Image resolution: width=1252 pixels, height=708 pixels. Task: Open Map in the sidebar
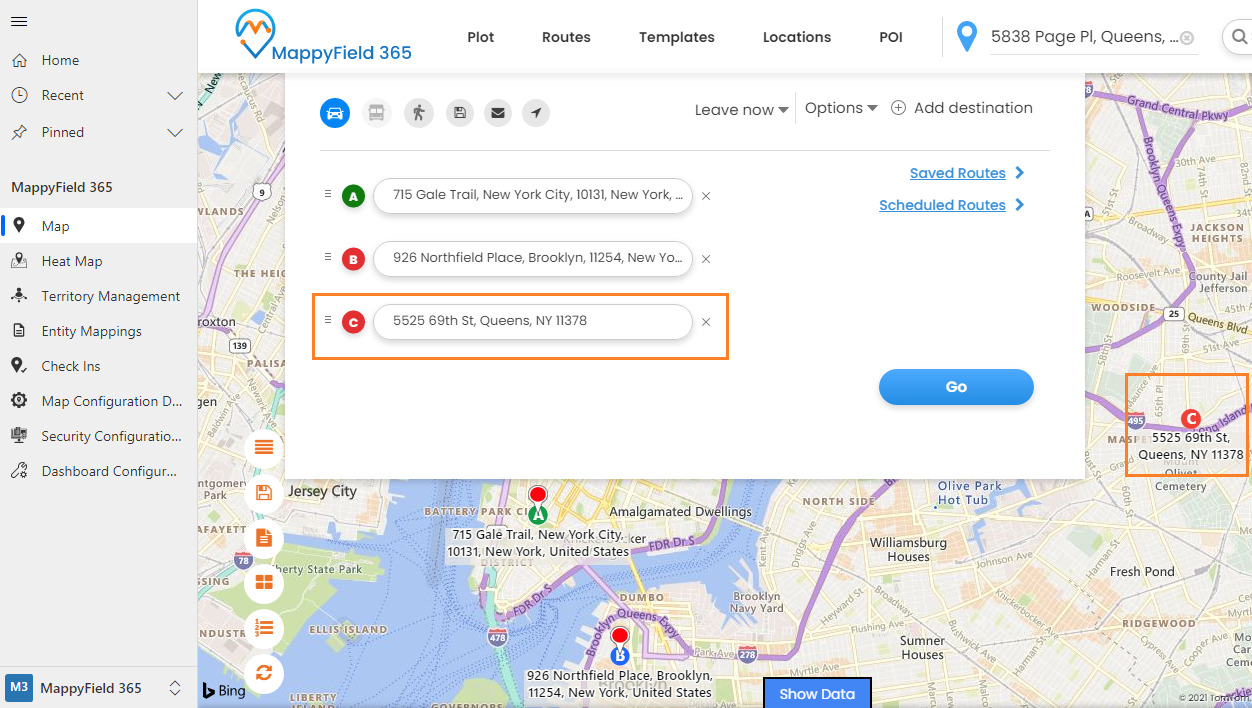(x=98, y=226)
